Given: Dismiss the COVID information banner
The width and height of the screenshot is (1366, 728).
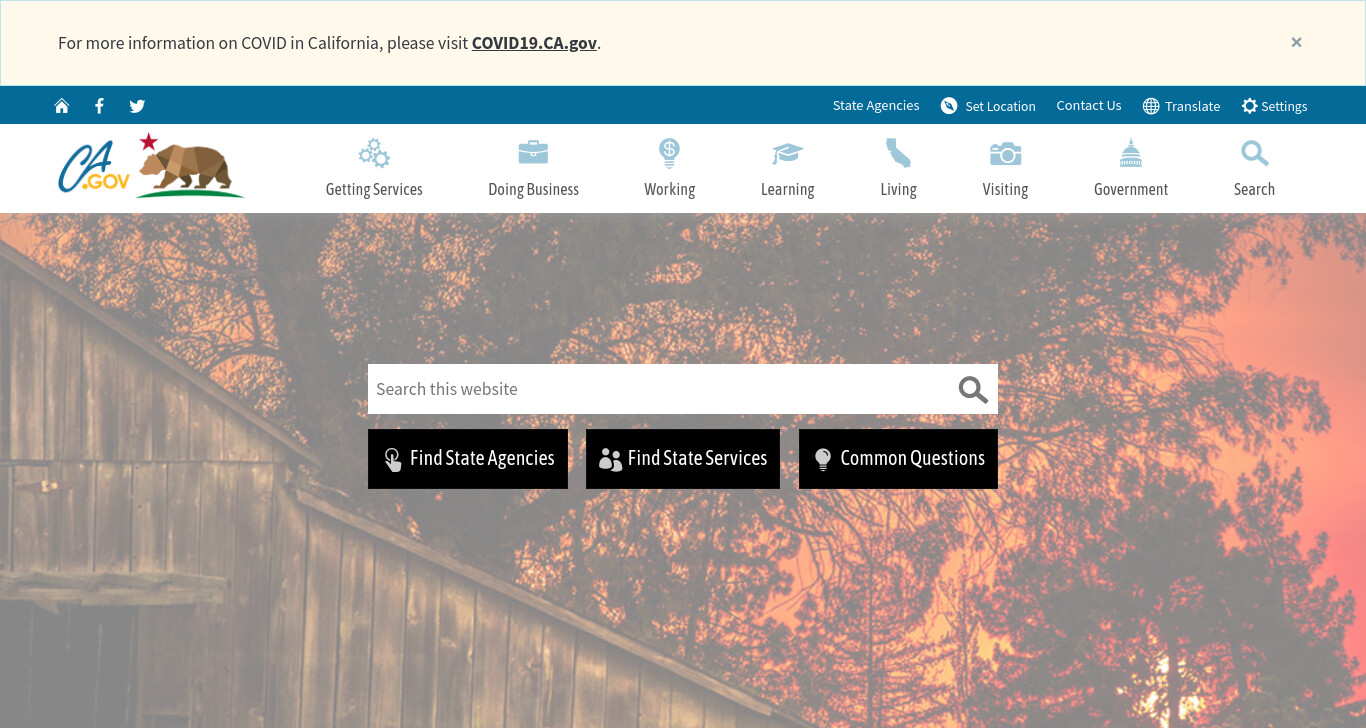Looking at the screenshot, I should 1296,42.
